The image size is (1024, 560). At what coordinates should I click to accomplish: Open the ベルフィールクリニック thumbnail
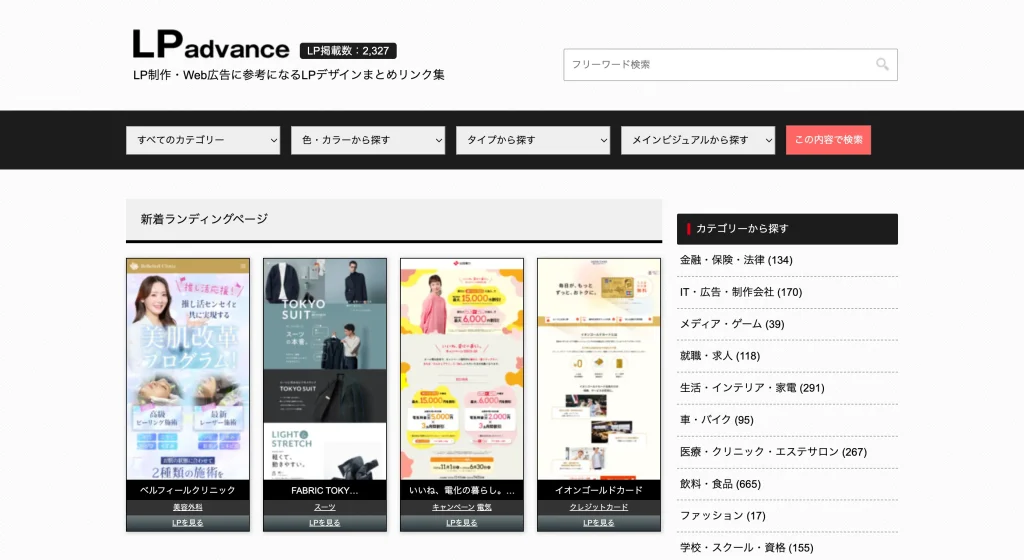tap(188, 369)
